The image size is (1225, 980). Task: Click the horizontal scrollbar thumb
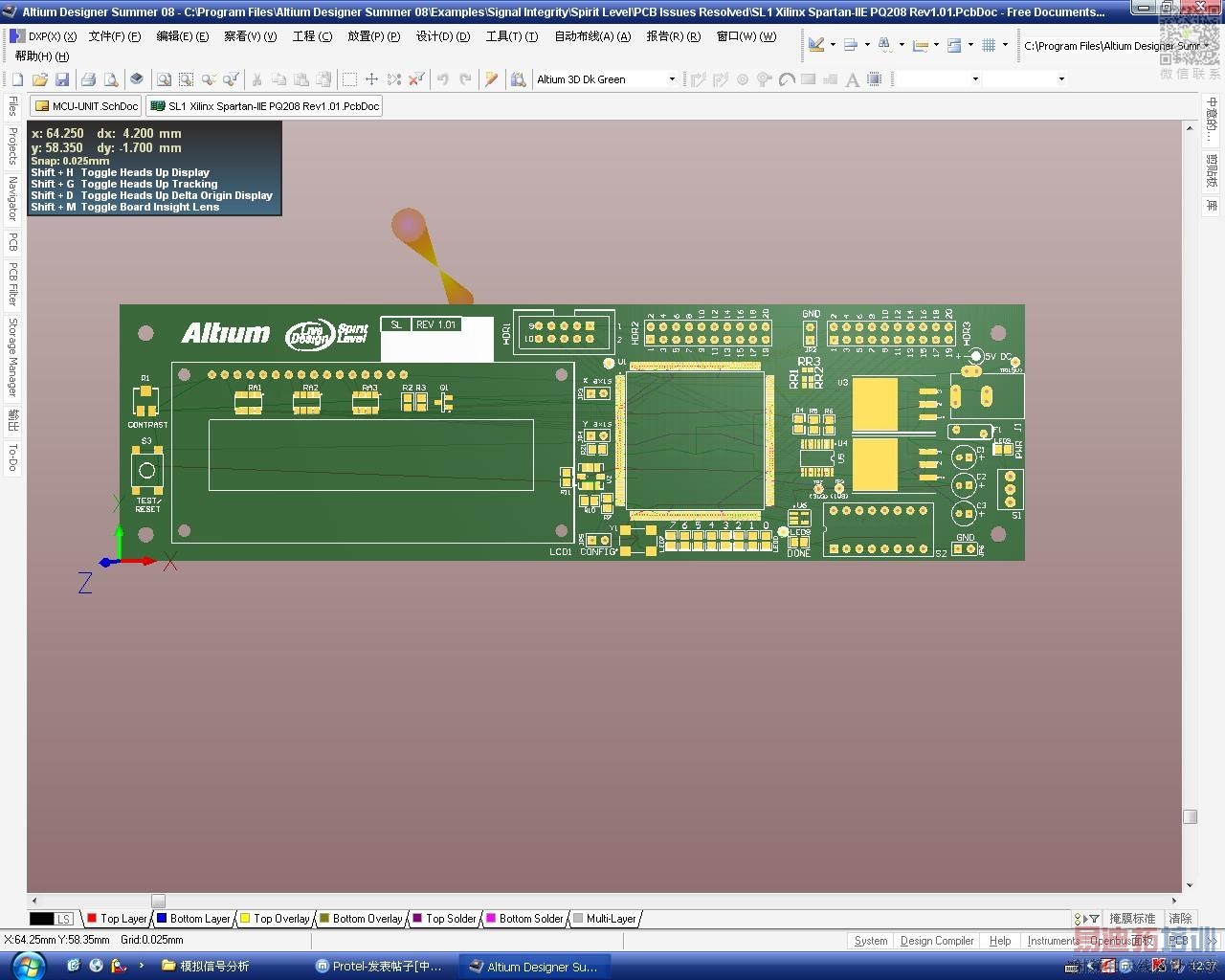[158, 901]
